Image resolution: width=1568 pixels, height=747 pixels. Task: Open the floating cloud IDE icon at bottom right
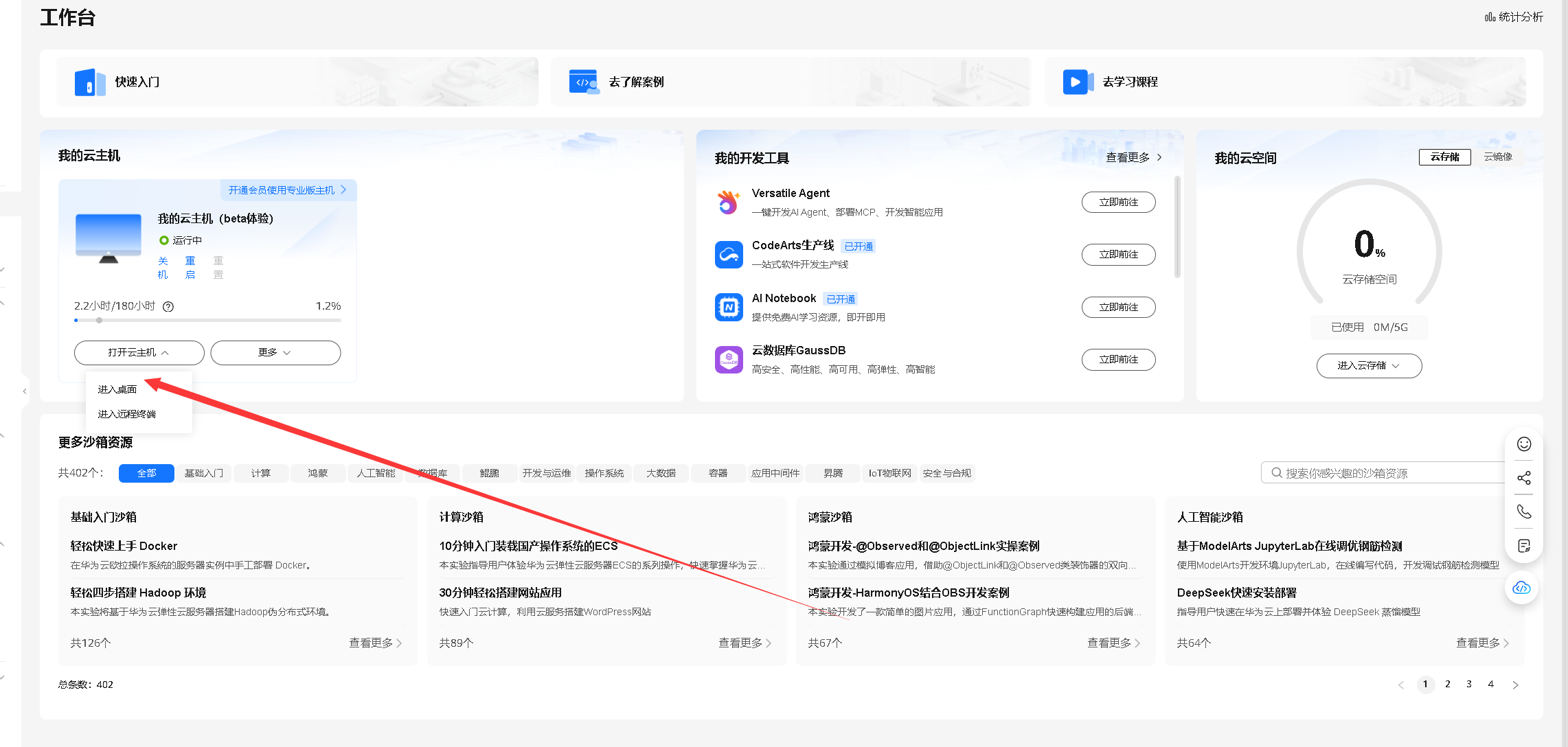point(1521,588)
